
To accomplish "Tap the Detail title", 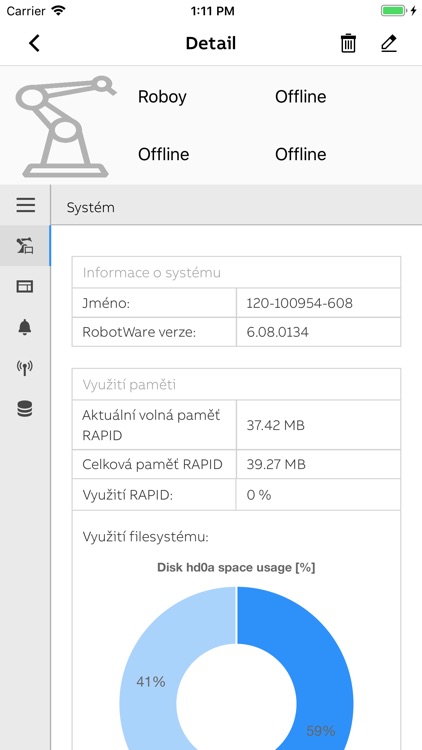I will tap(211, 44).
